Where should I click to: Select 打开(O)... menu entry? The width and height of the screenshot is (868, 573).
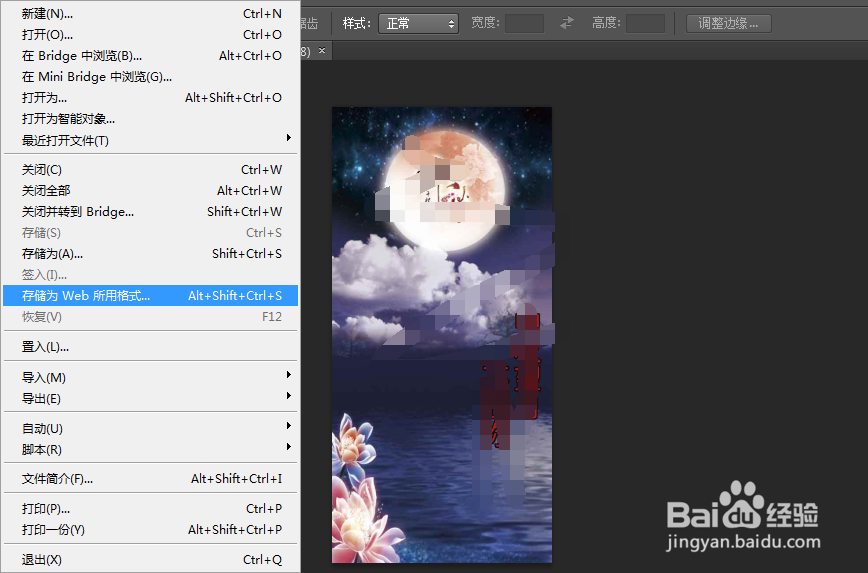pos(151,35)
